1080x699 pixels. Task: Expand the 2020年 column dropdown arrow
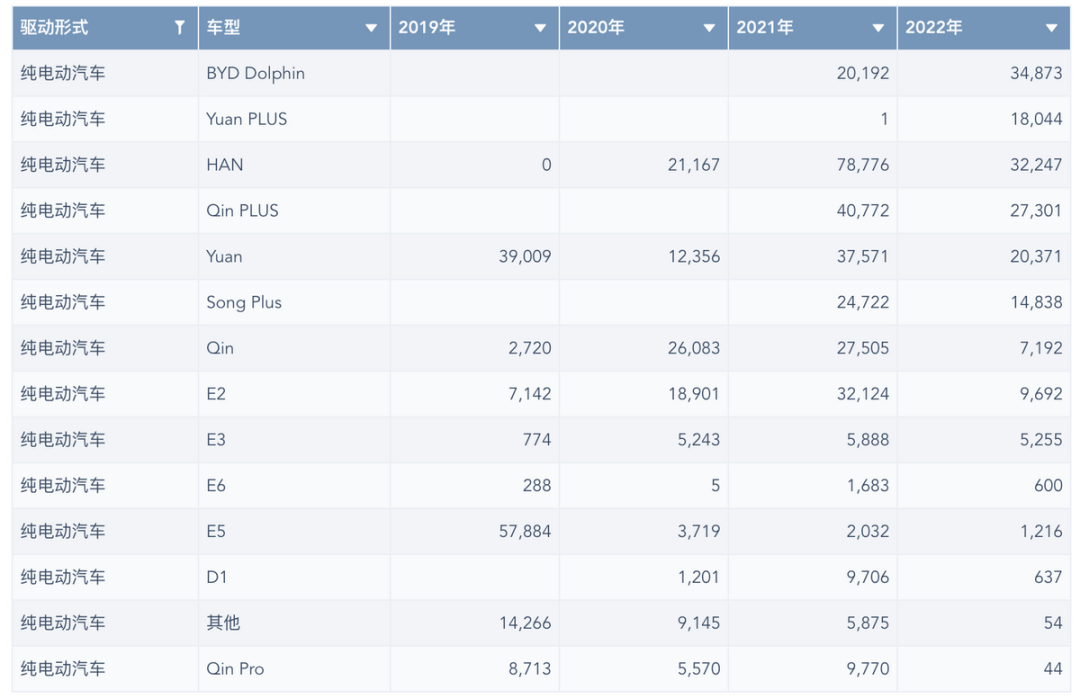(709, 28)
